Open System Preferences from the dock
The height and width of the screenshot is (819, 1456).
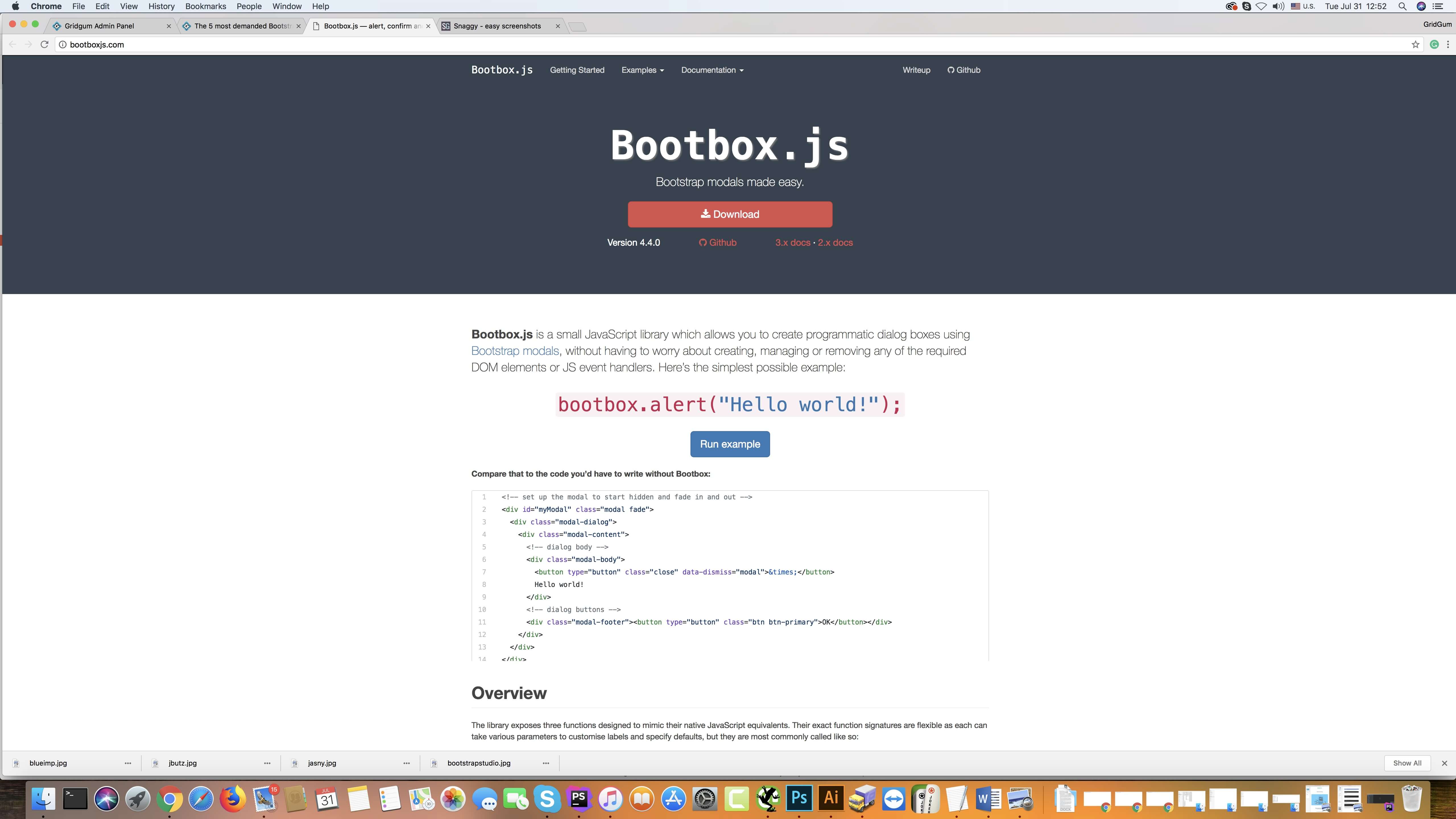(x=705, y=799)
